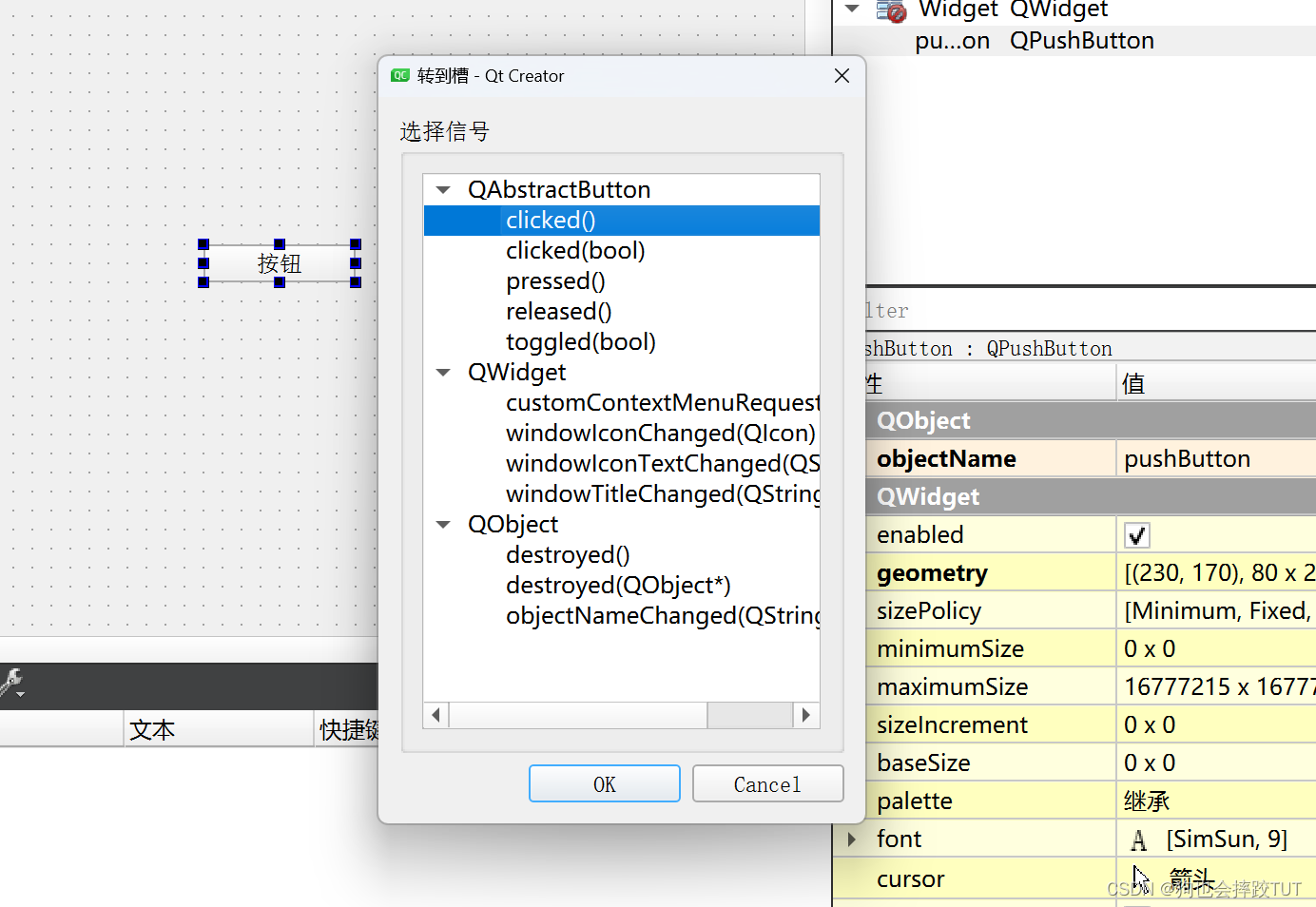Click the property filter field
1316x907 pixels.
pyautogui.click(x=1091, y=311)
